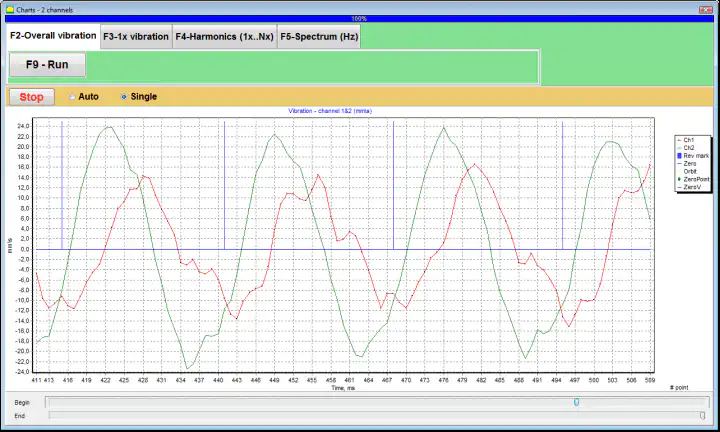Toggle ZeroPoint legend entry
The image size is (720, 432).
coord(693,179)
